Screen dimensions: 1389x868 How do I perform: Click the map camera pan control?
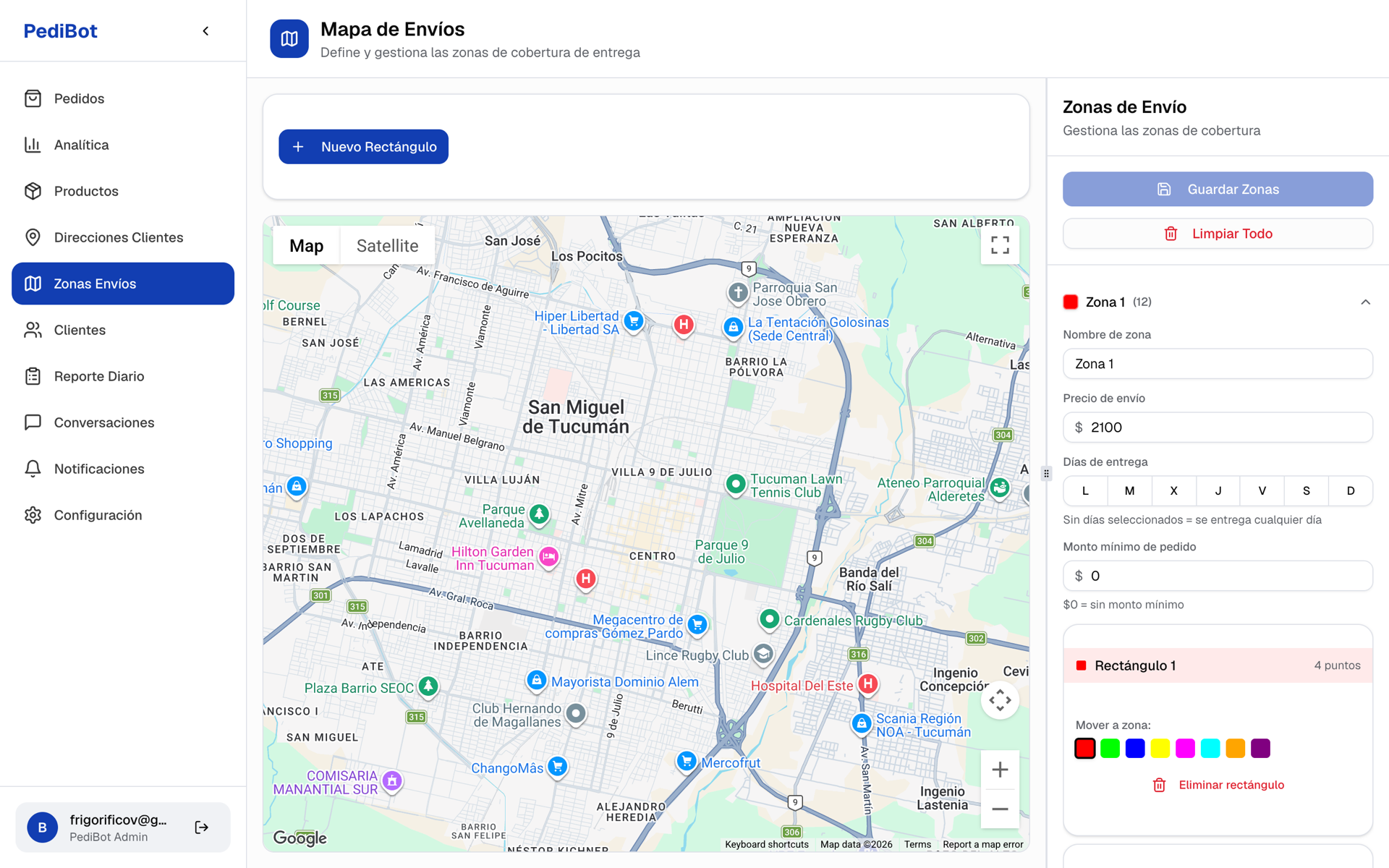(x=1000, y=699)
